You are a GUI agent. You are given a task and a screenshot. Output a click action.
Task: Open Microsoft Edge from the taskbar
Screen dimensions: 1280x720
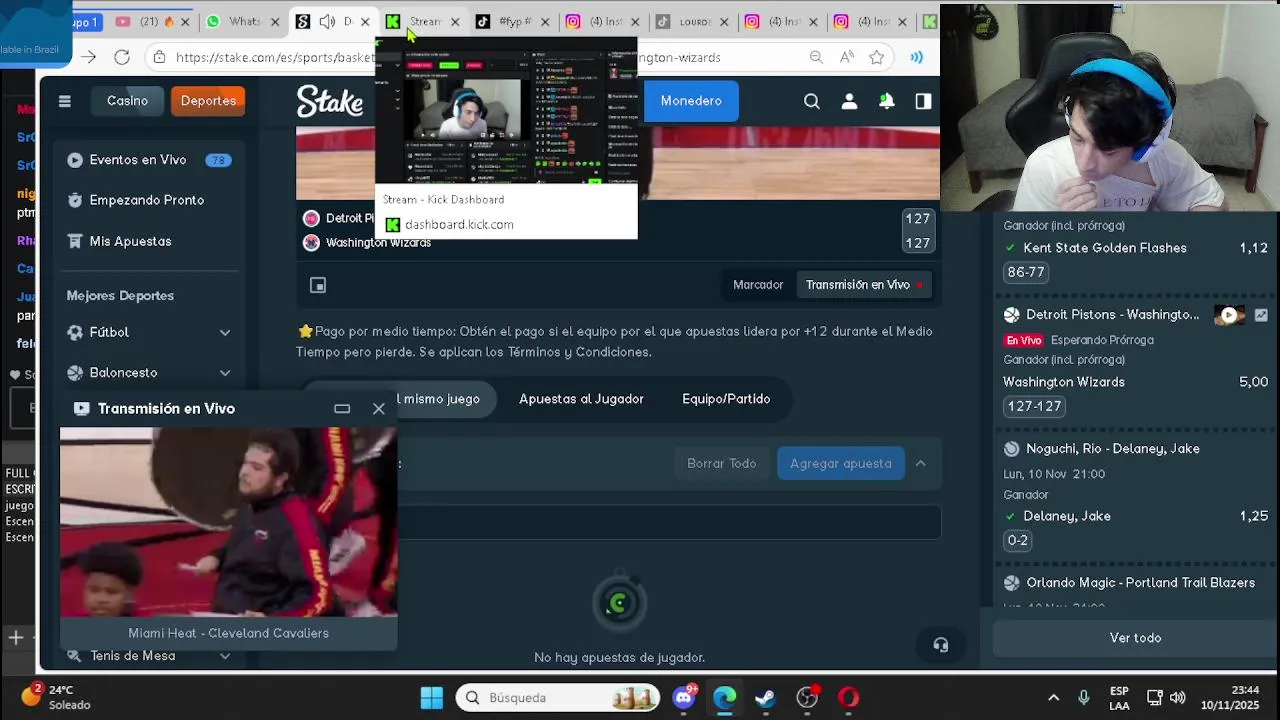pos(725,697)
